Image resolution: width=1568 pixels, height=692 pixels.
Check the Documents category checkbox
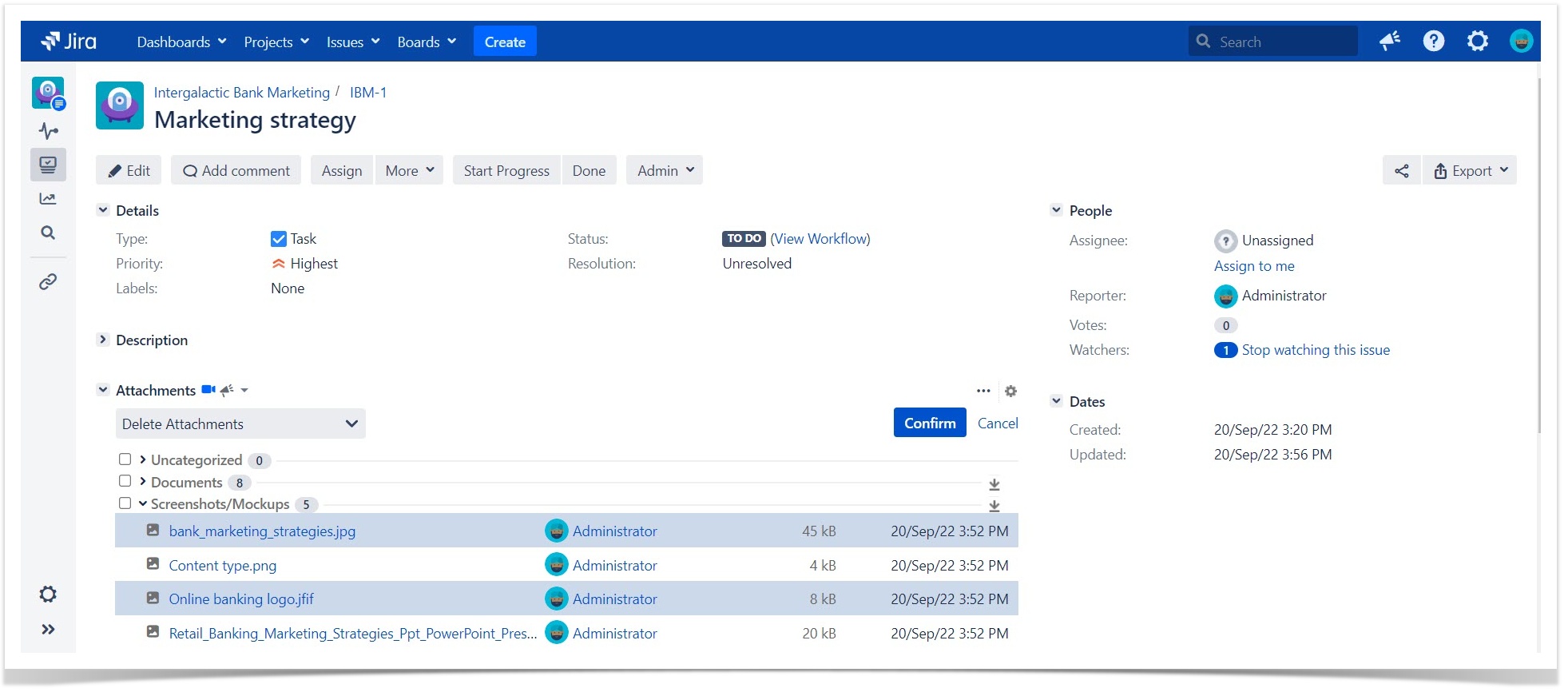coord(125,481)
